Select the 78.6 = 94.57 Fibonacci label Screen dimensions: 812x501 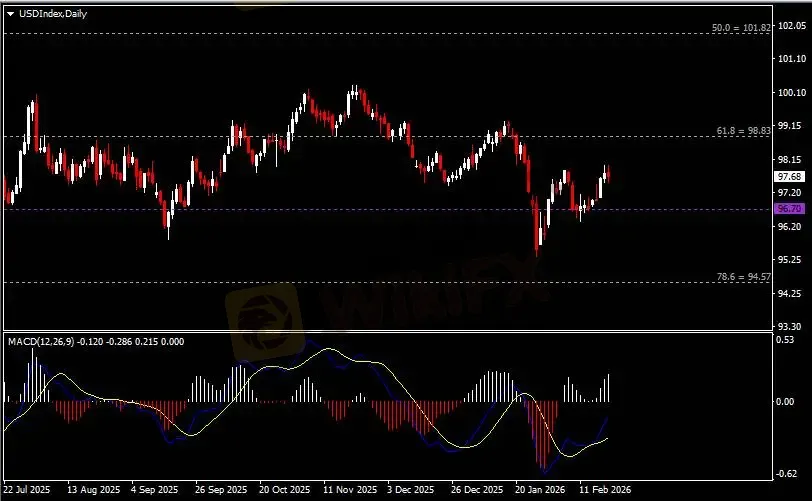[x=743, y=276]
